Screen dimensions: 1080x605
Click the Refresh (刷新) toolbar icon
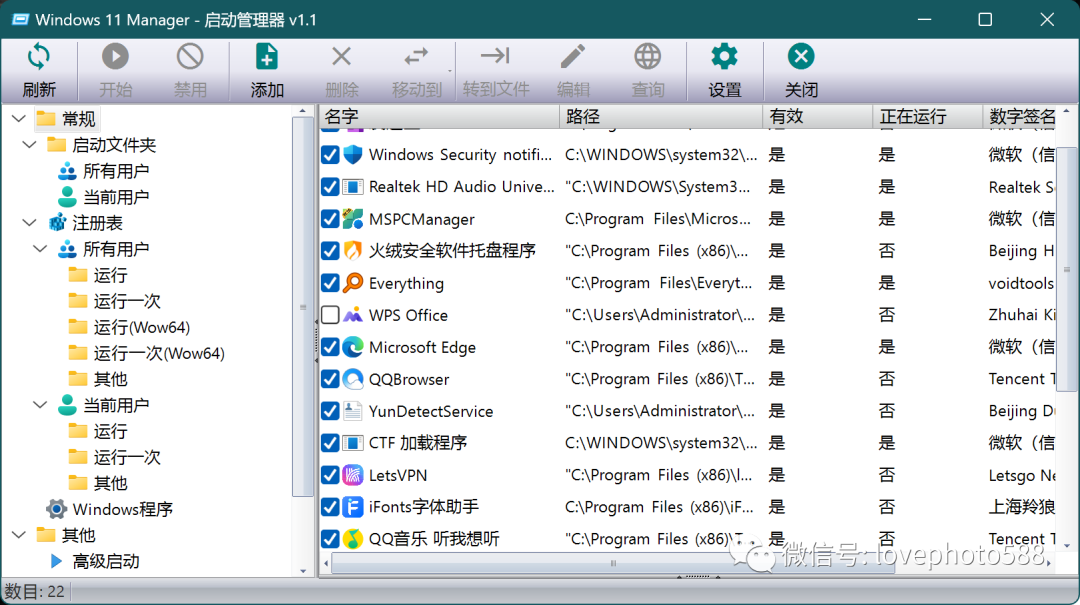(39, 57)
